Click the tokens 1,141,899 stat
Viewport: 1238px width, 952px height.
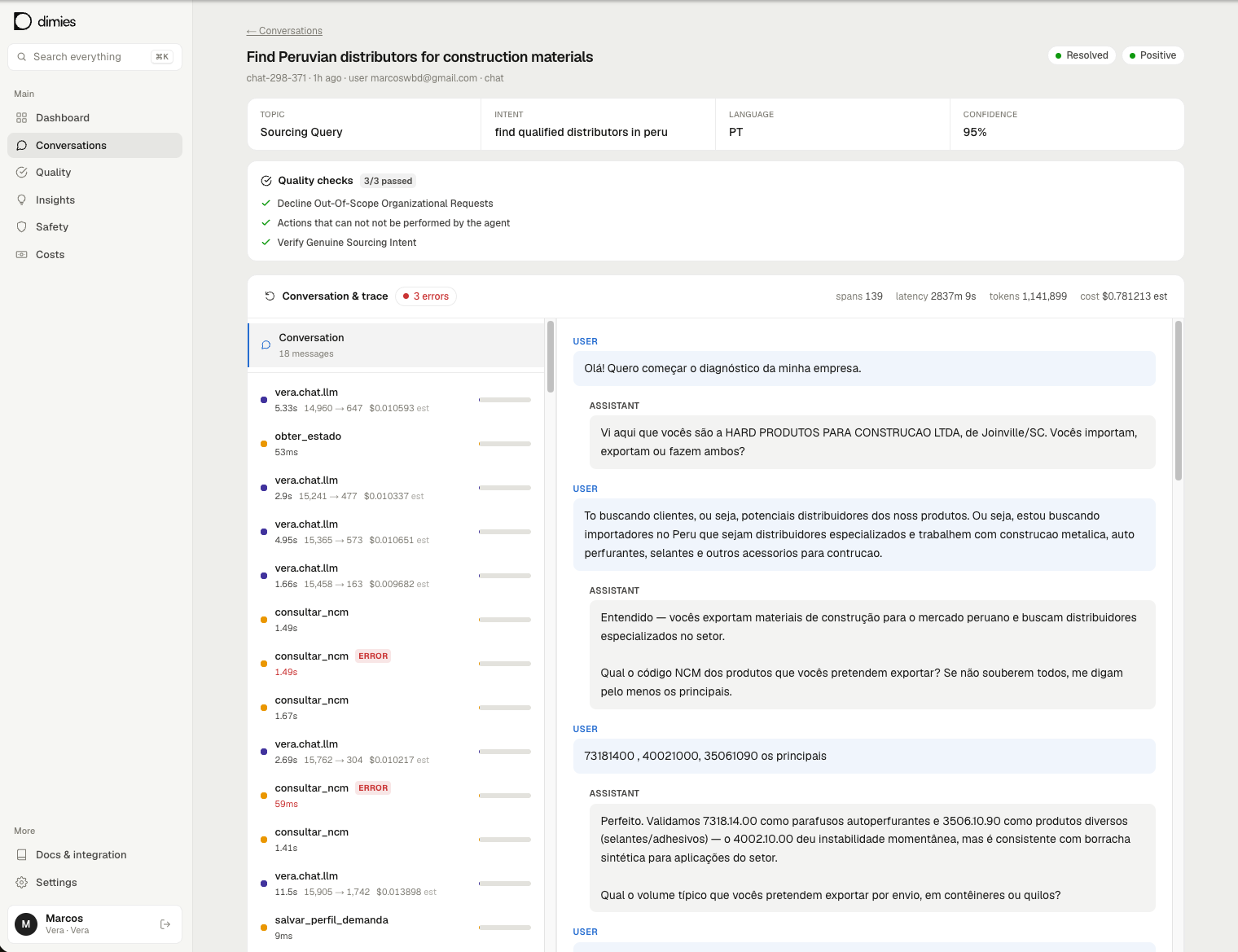1028,296
